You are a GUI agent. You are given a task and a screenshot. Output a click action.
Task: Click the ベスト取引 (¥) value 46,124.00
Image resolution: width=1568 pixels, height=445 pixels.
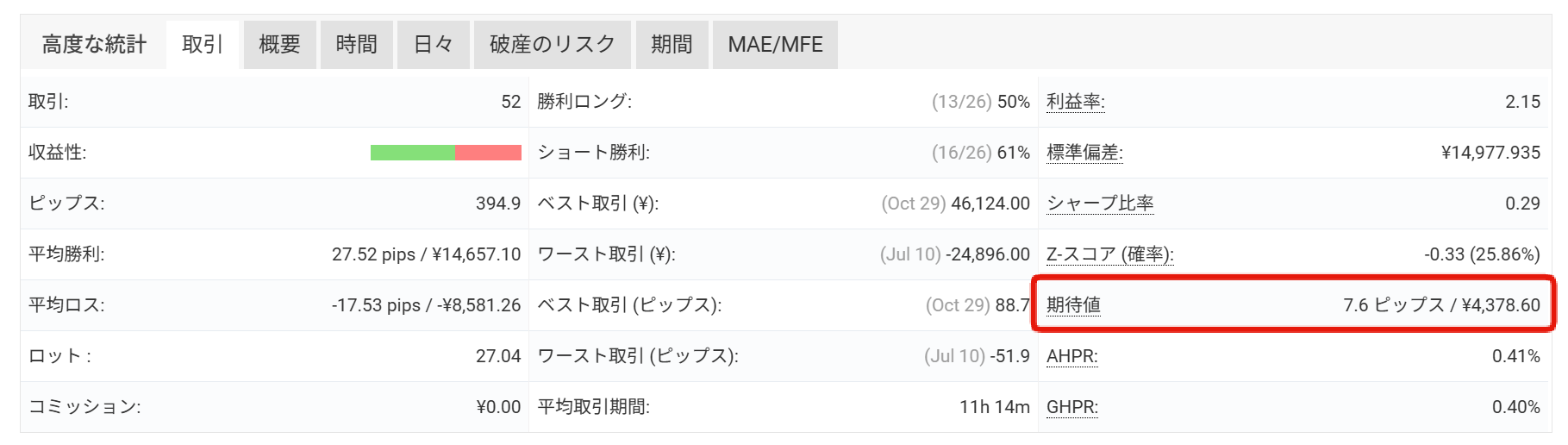pos(990,204)
